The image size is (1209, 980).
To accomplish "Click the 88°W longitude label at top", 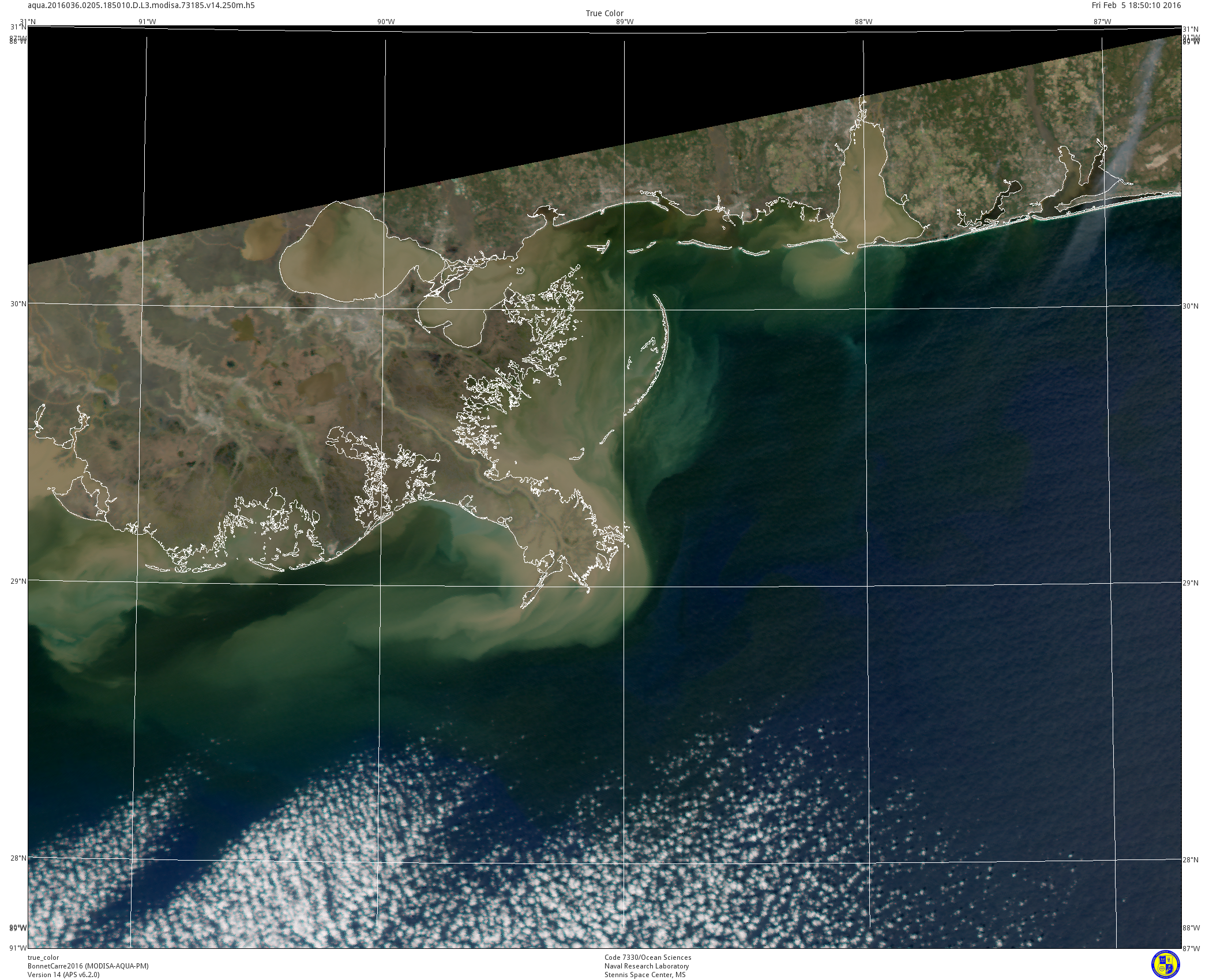I will pyautogui.click(x=863, y=22).
